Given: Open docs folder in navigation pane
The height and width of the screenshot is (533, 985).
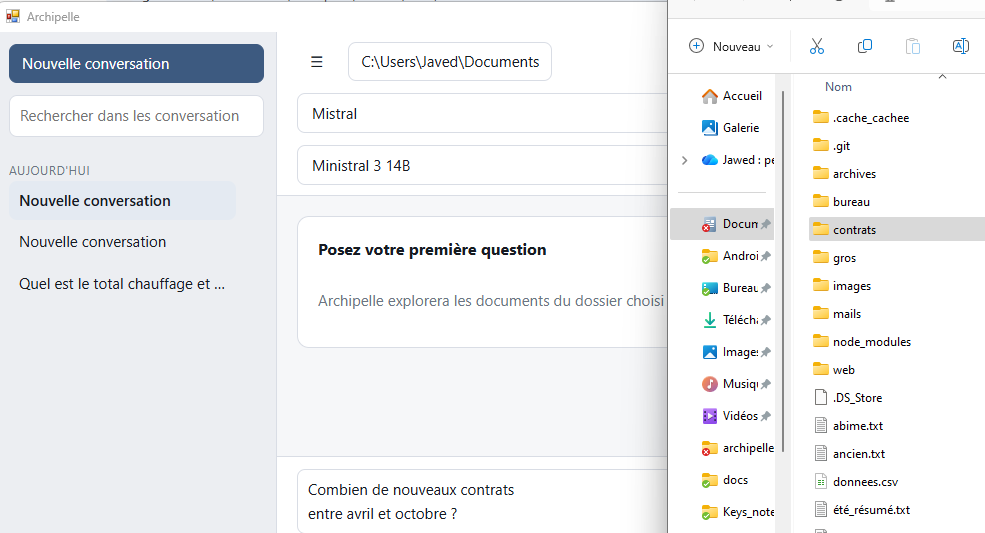Looking at the screenshot, I should click(x=725, y=480).
